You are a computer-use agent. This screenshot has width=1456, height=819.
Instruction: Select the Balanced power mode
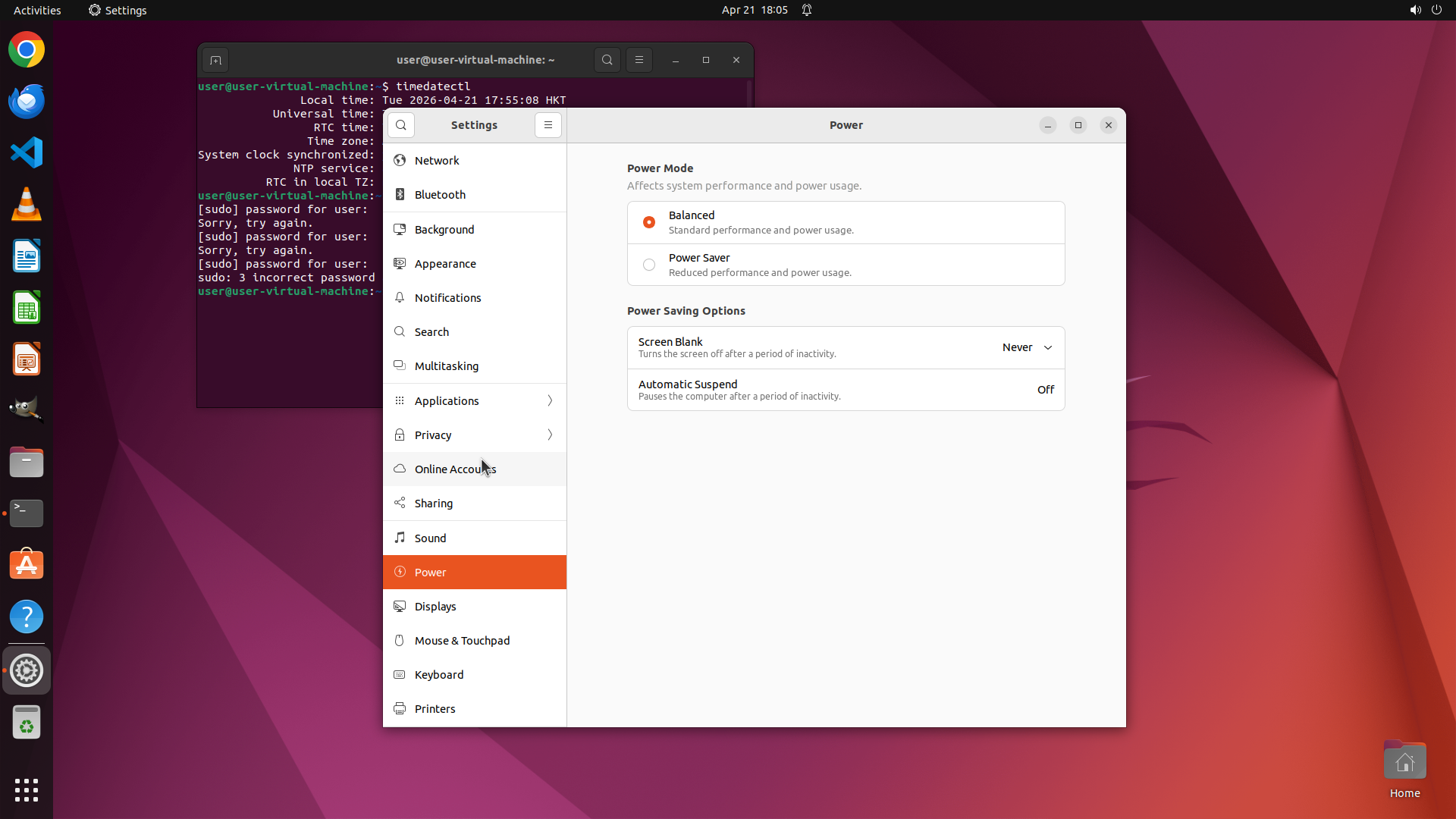click(x=649, y=222)
